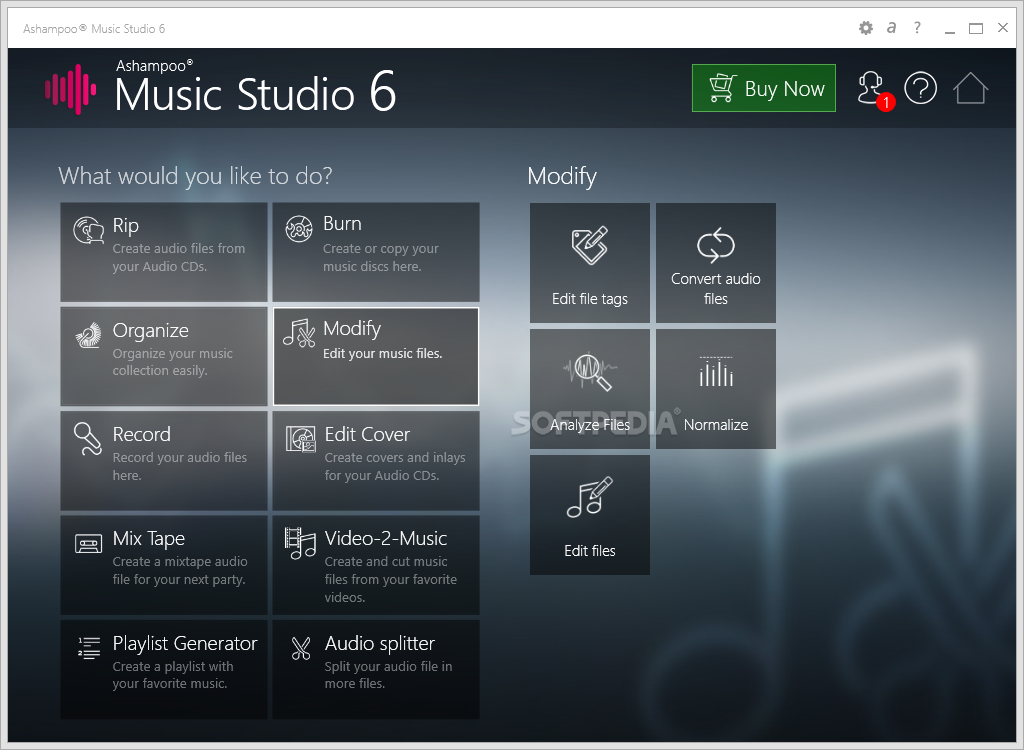Launch Edit file tags tool
This screenshot has width=1024, height=750.
pos(590,263)
